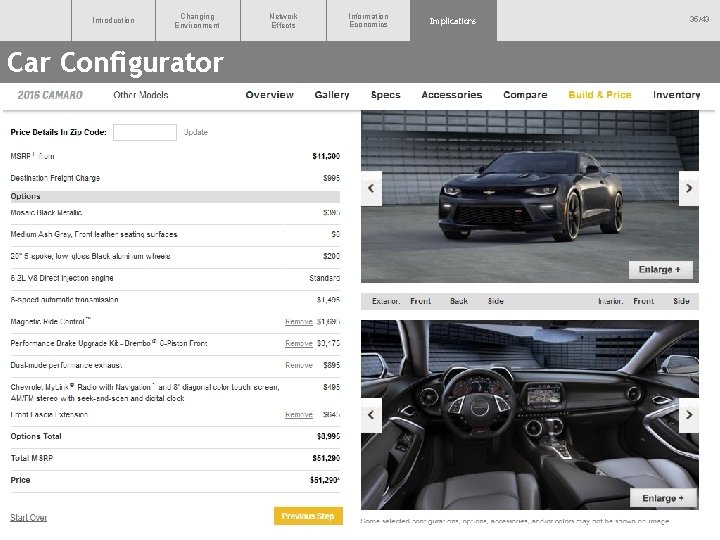The image size is (720, 540).
Task: Go to the Overview page
Action: click(x=270, y=95)
